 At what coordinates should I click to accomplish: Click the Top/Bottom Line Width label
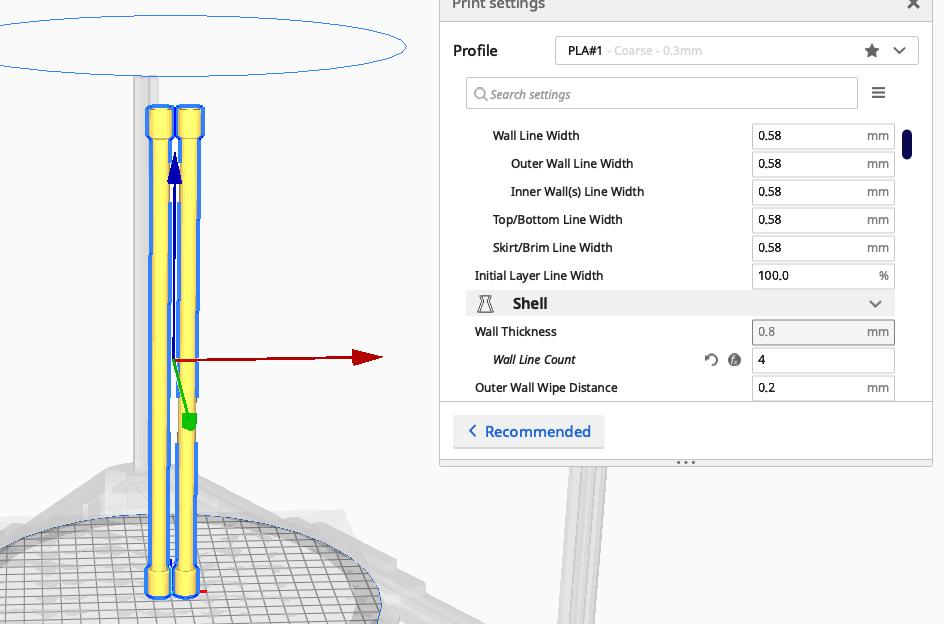pos(557,220)
